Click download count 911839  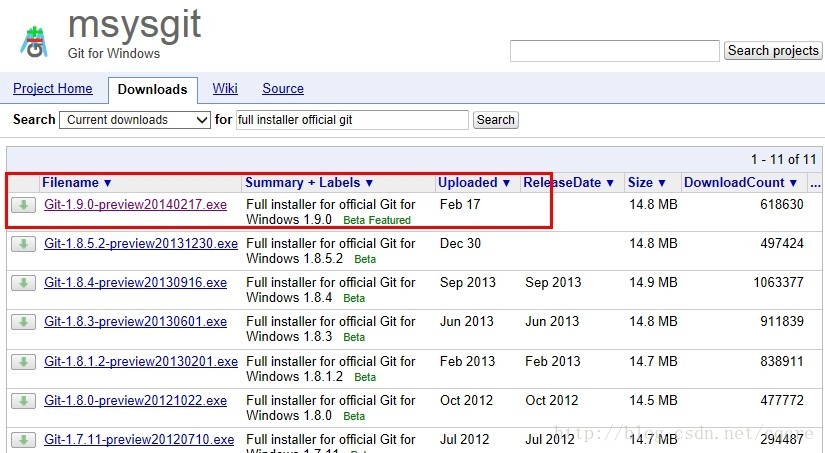point(782,321)
